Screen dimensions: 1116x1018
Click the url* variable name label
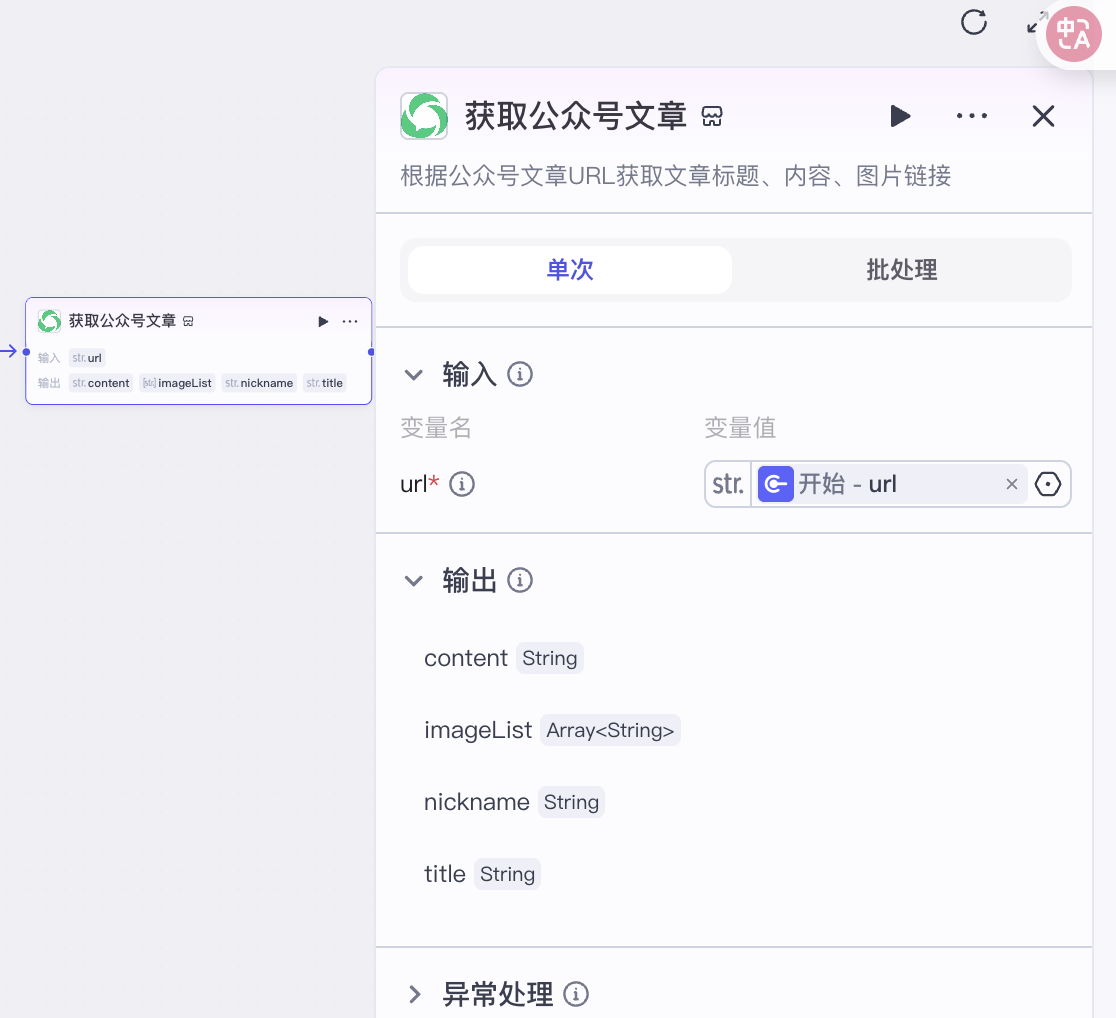tap(420, 484)
